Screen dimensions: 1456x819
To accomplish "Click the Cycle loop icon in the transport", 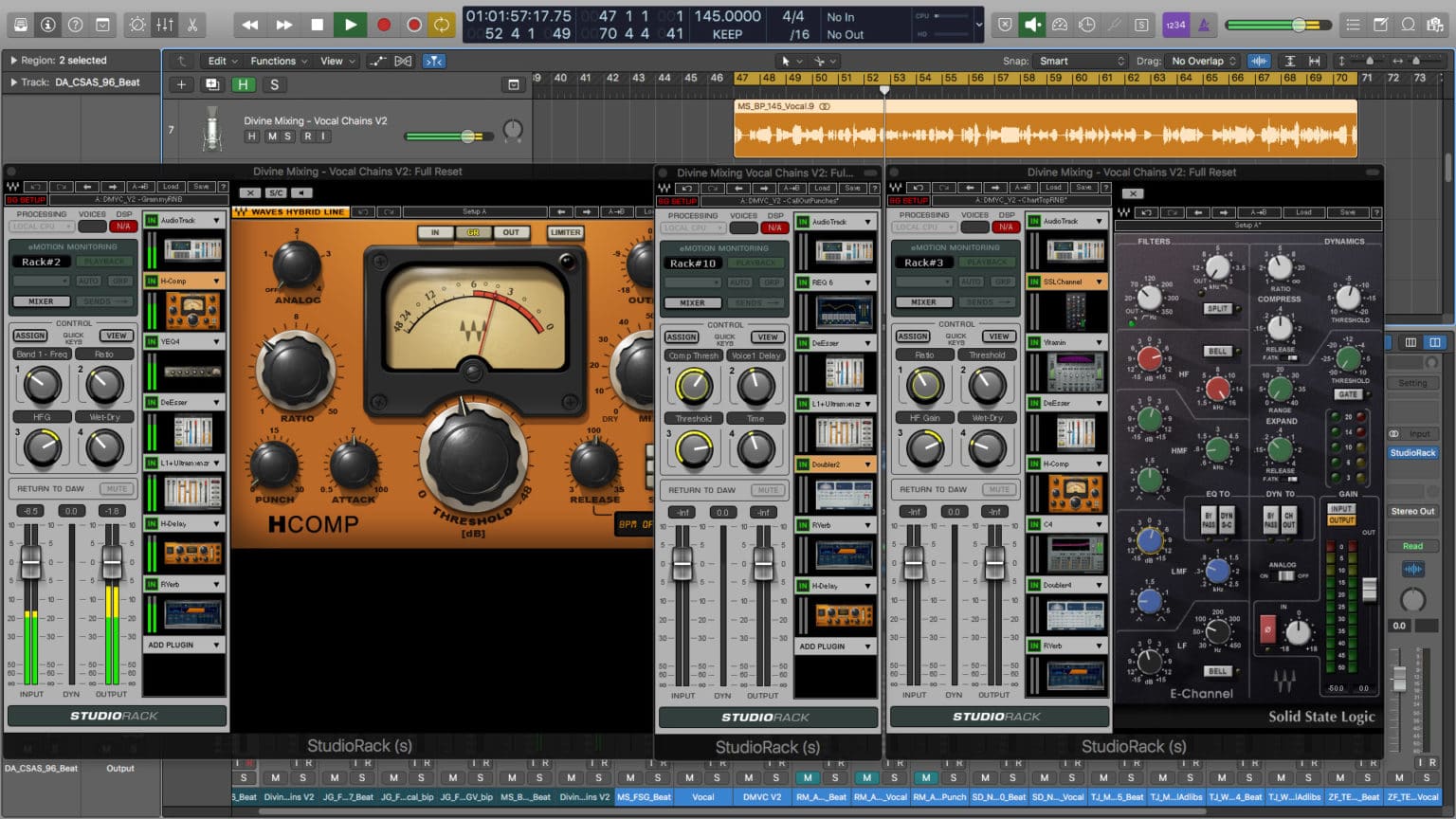I will 442,26.
